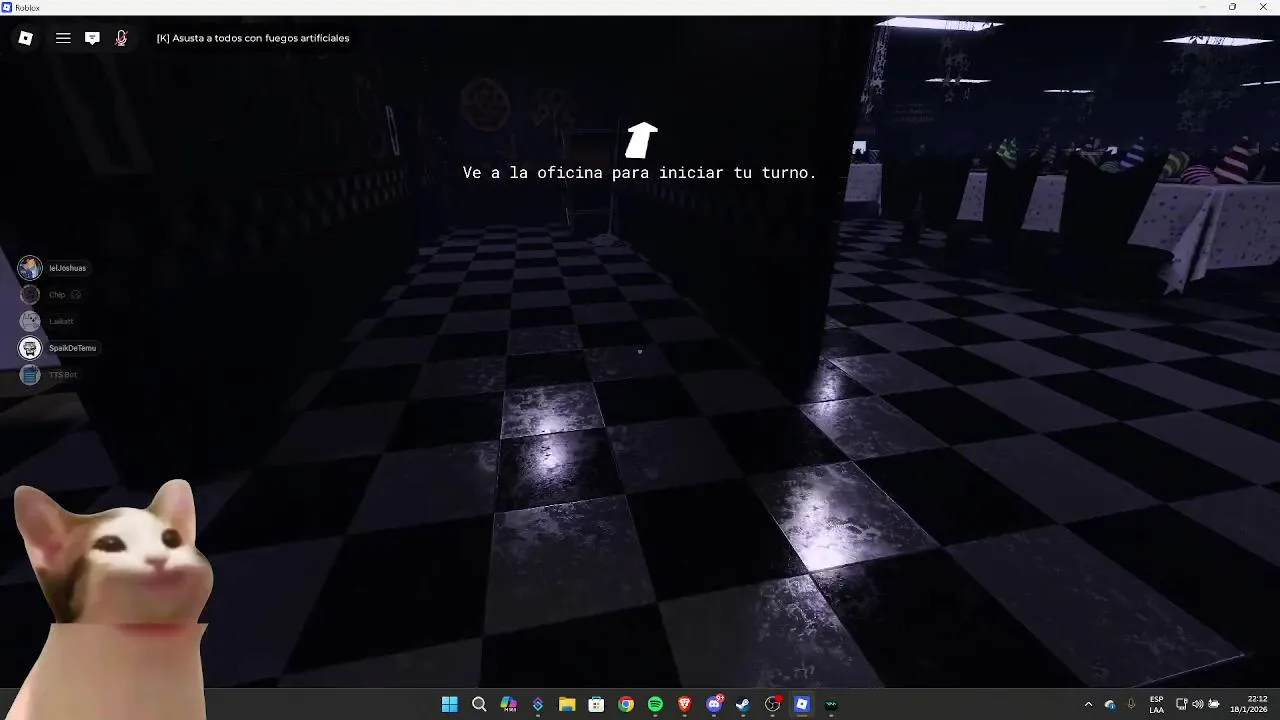The width and height of the screenshot is (1280, 720).
Task: Expand hidden system tray icons
Action: [1089, 704]
